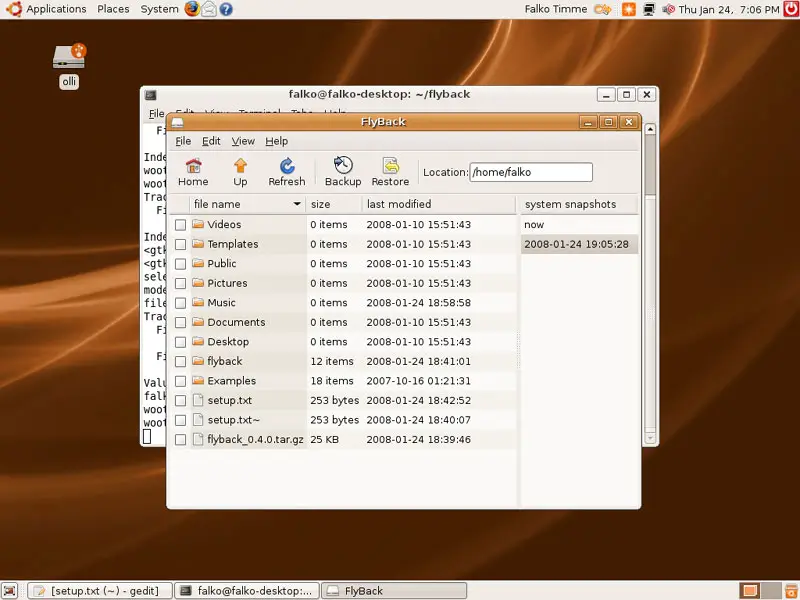
Task: Click the Home toolbar icon in FlyBack
Action: point(193,172)
